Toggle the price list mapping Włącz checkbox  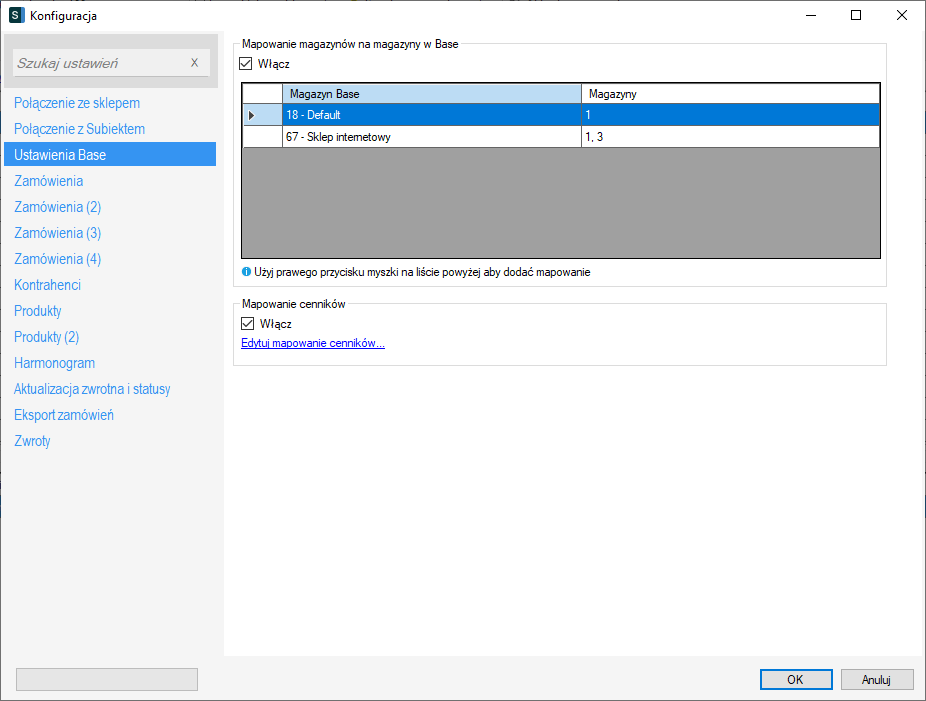tap(248, 324)
